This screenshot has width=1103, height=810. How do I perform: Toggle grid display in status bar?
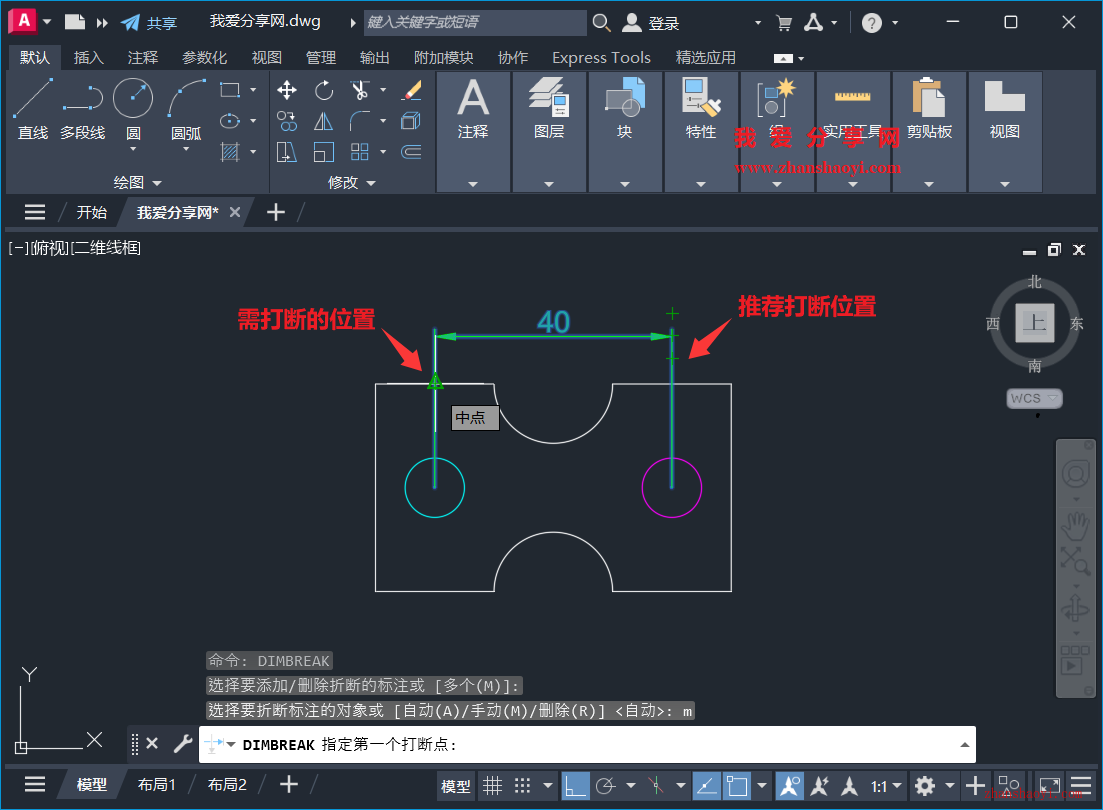pos(492,785)
